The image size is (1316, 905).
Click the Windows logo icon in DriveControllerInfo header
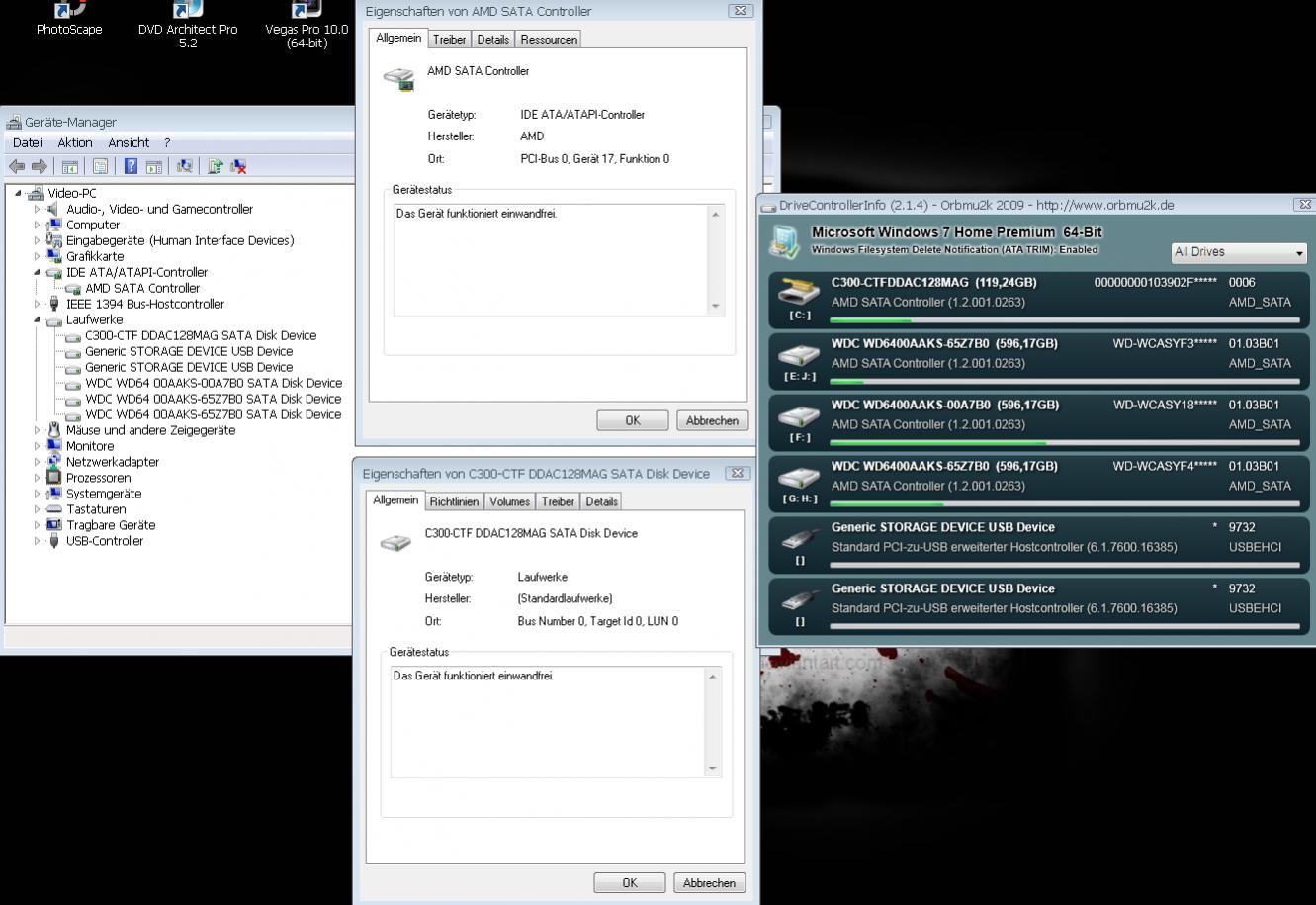[x=786, y=241]
